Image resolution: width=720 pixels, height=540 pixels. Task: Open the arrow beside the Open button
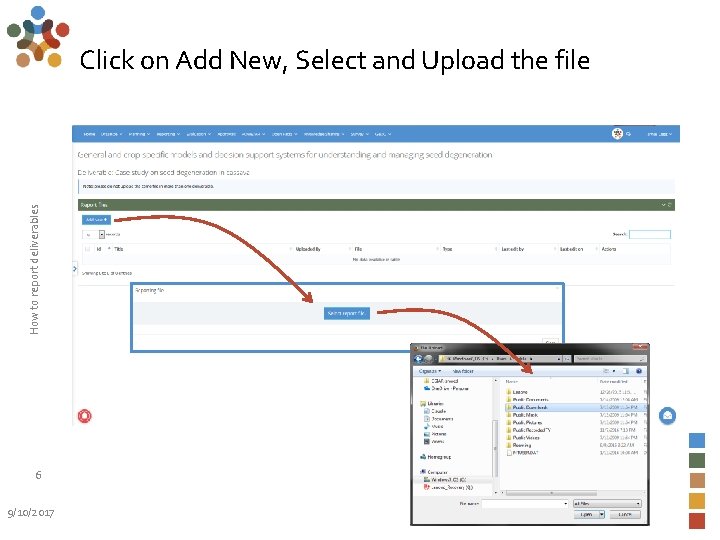click(602, 514)
